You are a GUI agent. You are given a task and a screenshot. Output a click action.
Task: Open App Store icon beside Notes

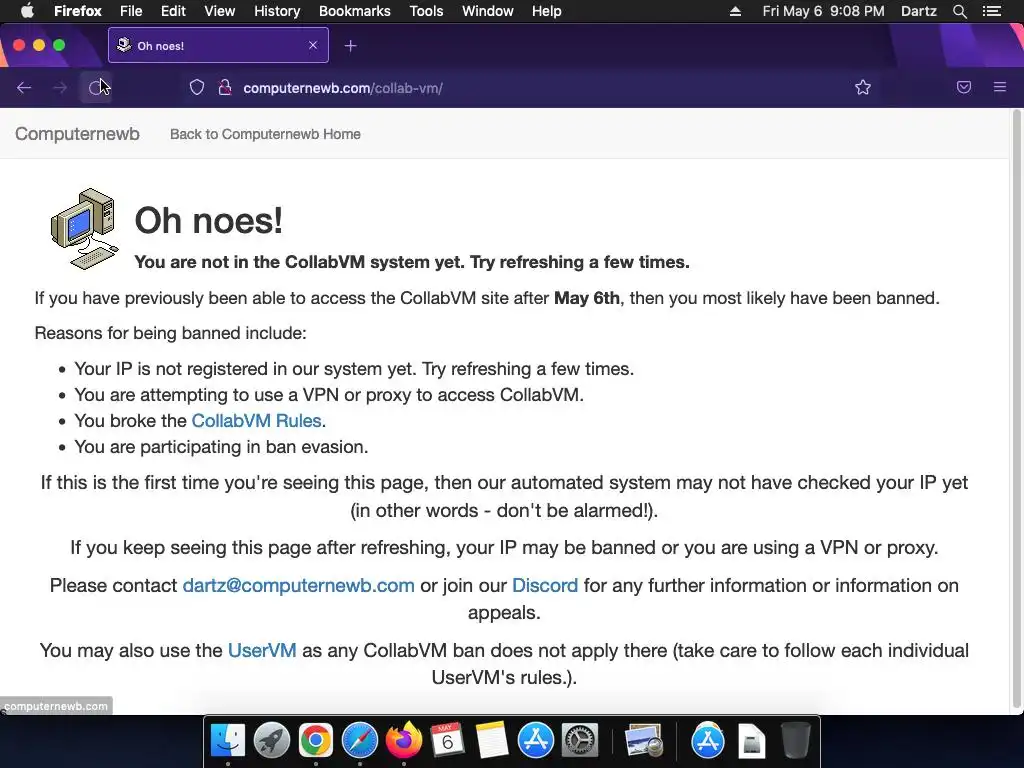pos(536,741)
